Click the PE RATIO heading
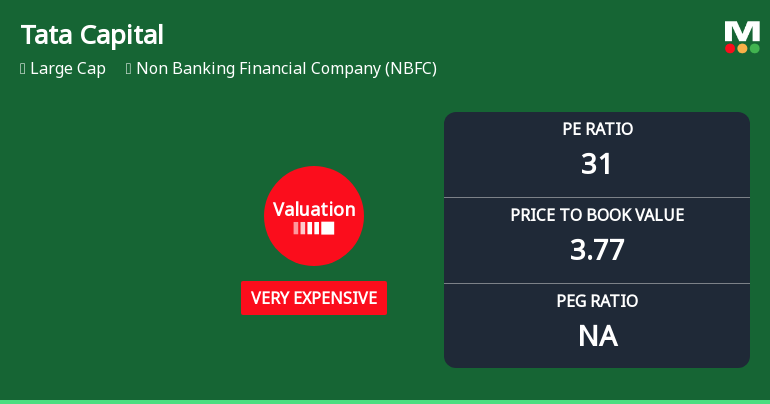This screenshot has height=404, width=770. 597,129
